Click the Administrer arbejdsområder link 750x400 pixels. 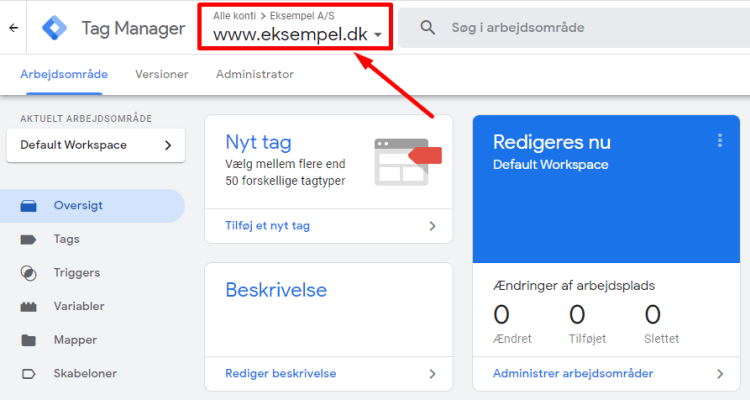coord(573,374)
